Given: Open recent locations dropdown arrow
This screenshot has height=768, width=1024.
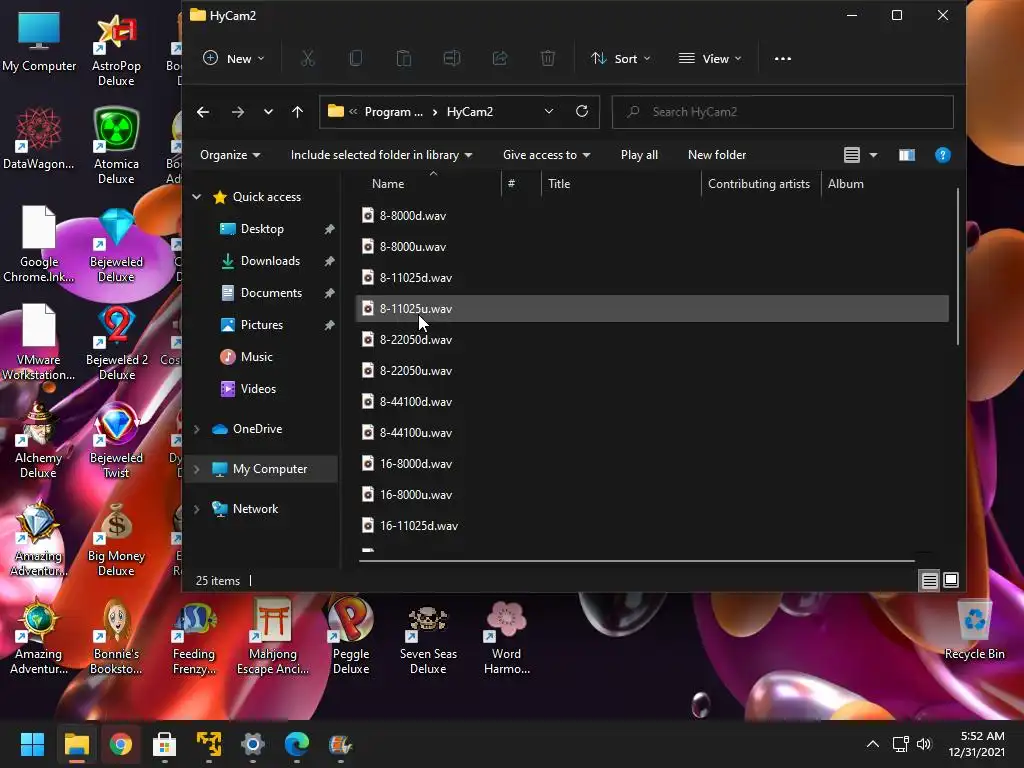Looking at the screenshot, I should pos(268,112).
